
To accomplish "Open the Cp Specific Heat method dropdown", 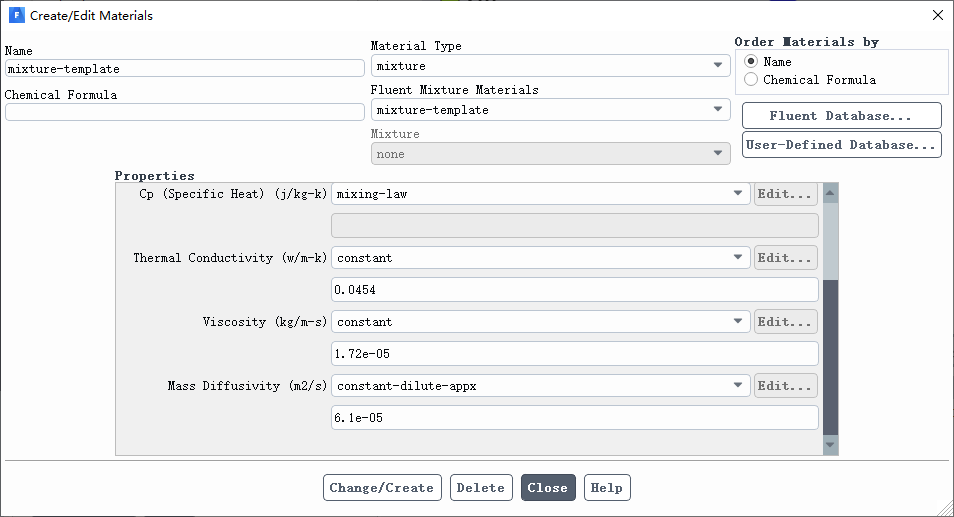I will tap(540, 193).
